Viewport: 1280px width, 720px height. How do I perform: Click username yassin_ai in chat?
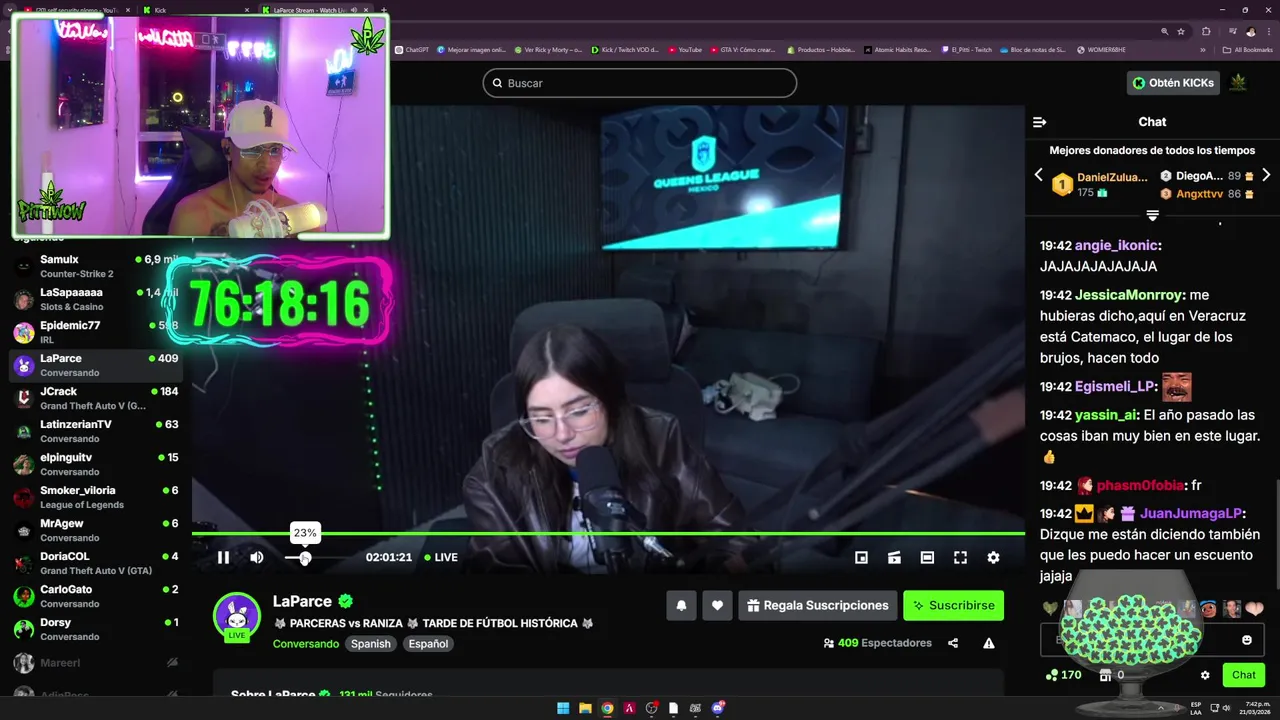pos(1105,415)
